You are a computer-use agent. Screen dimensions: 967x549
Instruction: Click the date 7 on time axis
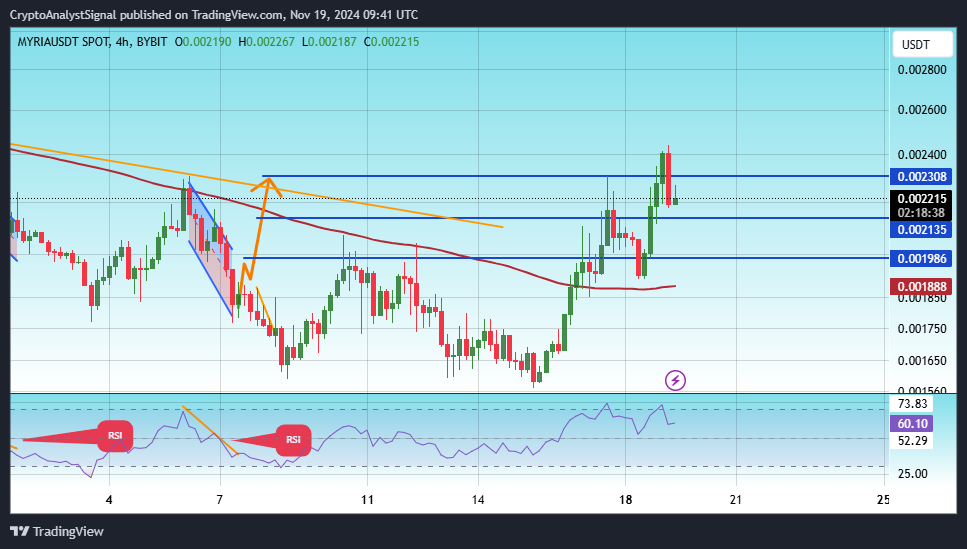(x=220, y=499)
